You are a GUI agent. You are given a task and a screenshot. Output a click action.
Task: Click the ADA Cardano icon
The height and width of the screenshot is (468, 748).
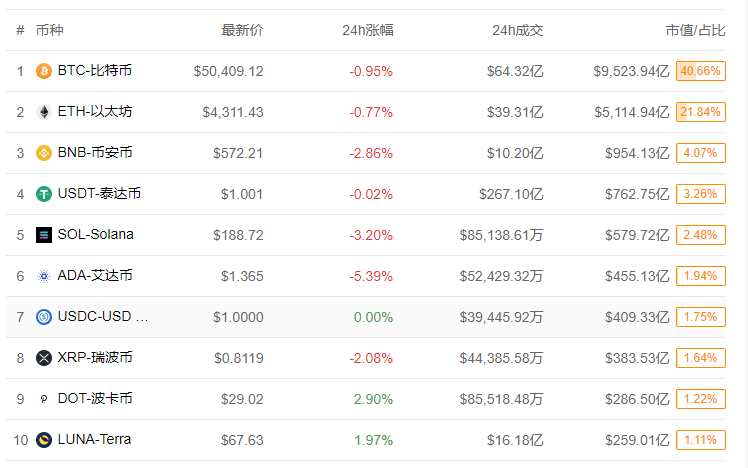click(x=44, y=276)
